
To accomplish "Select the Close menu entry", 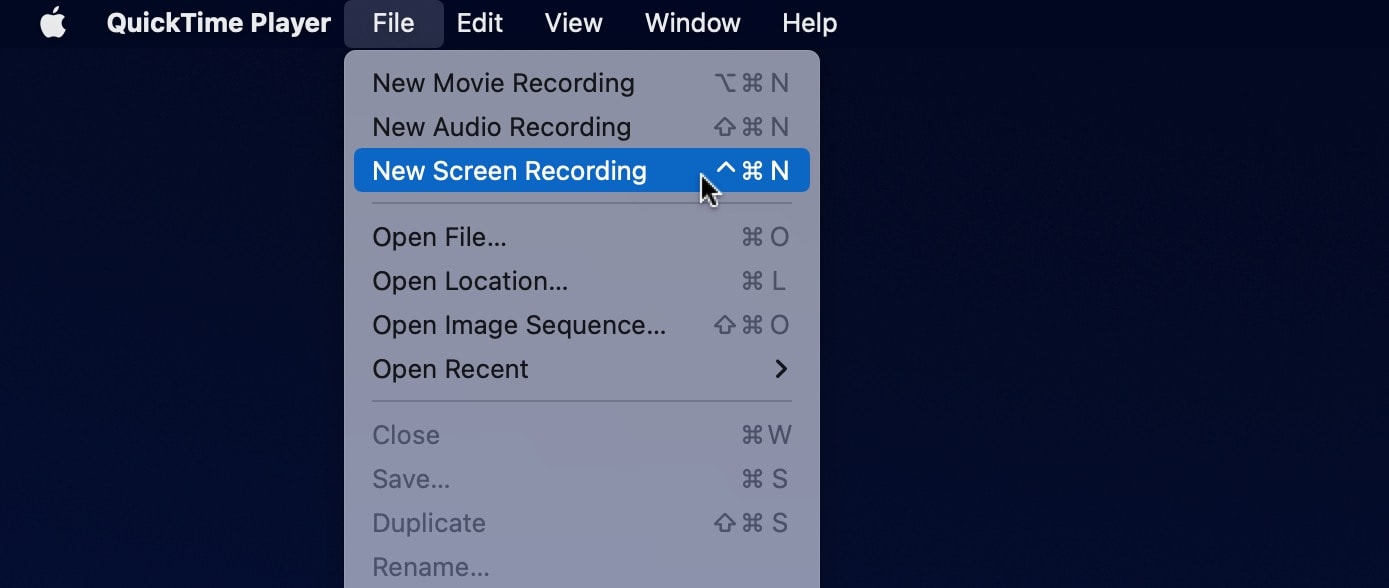I will pos(406,435).
